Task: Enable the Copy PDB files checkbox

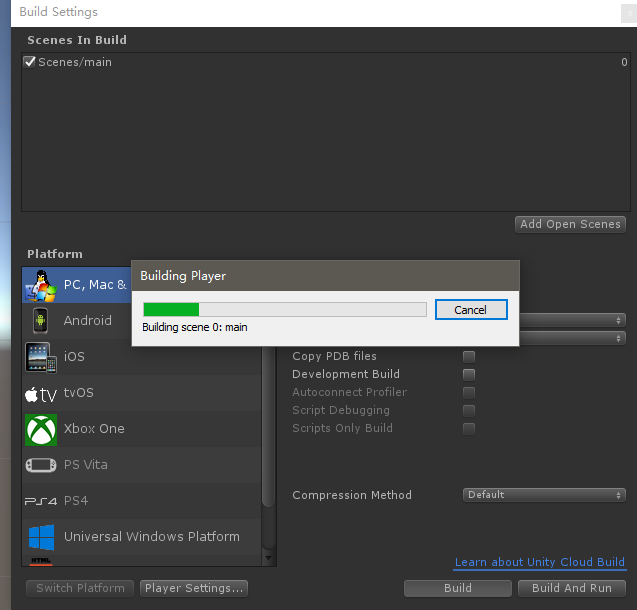Action: 469,357
